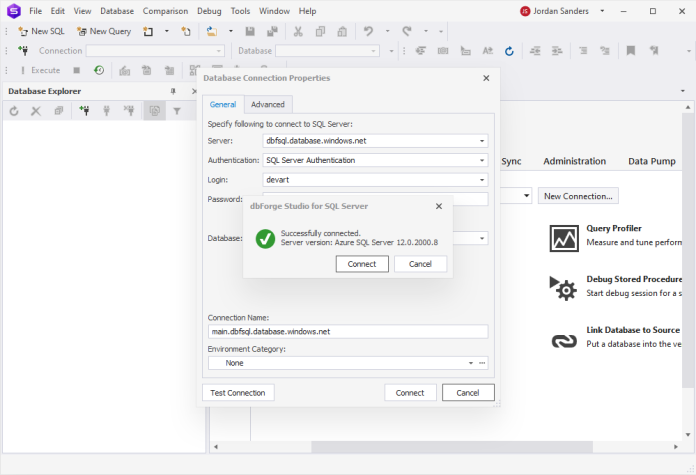Click the Debug Stored Procedure gear icon
696x475 pixels.
pyautogui.click(x=563, y=289)
